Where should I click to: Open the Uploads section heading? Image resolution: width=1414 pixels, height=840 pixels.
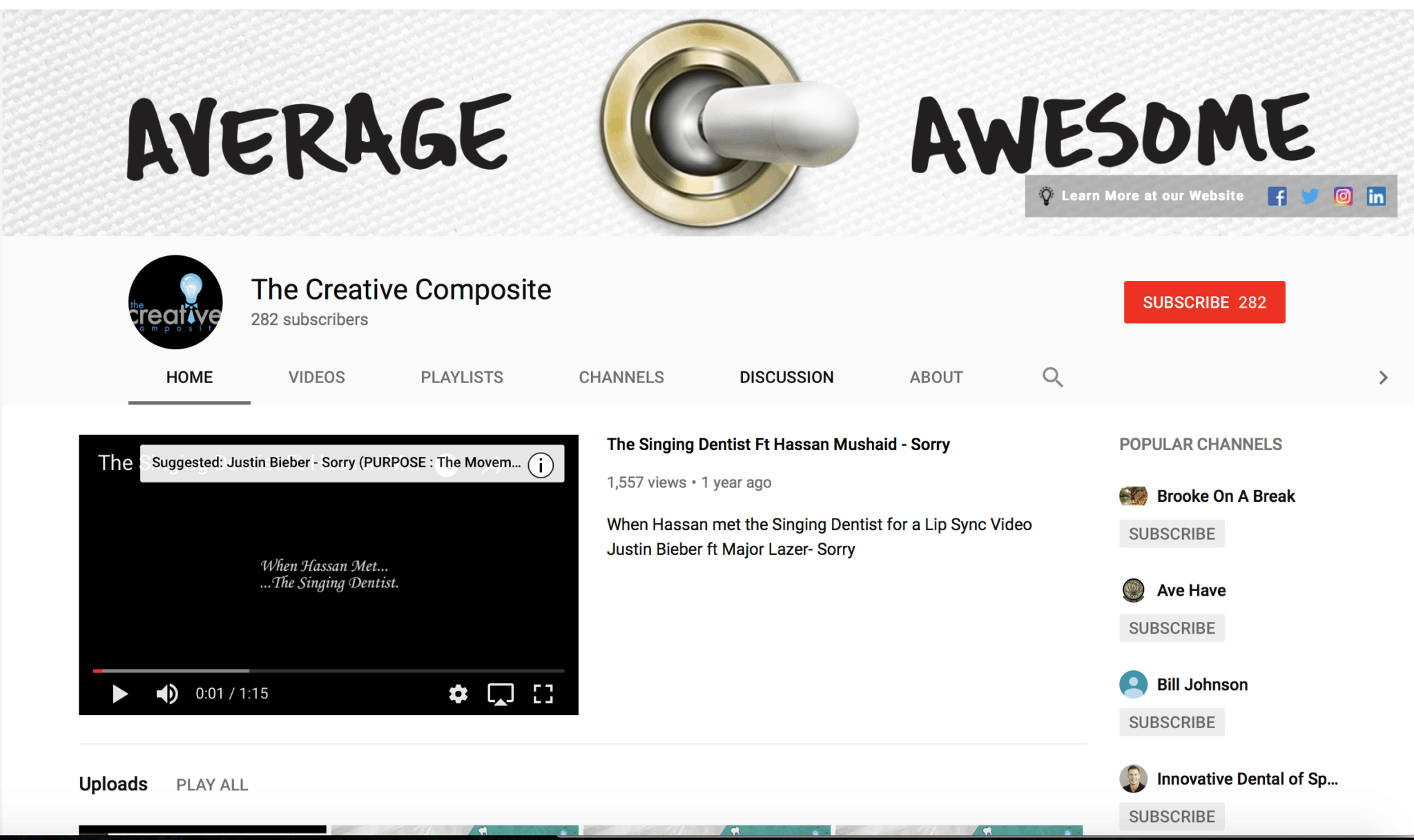coord(113,784)
